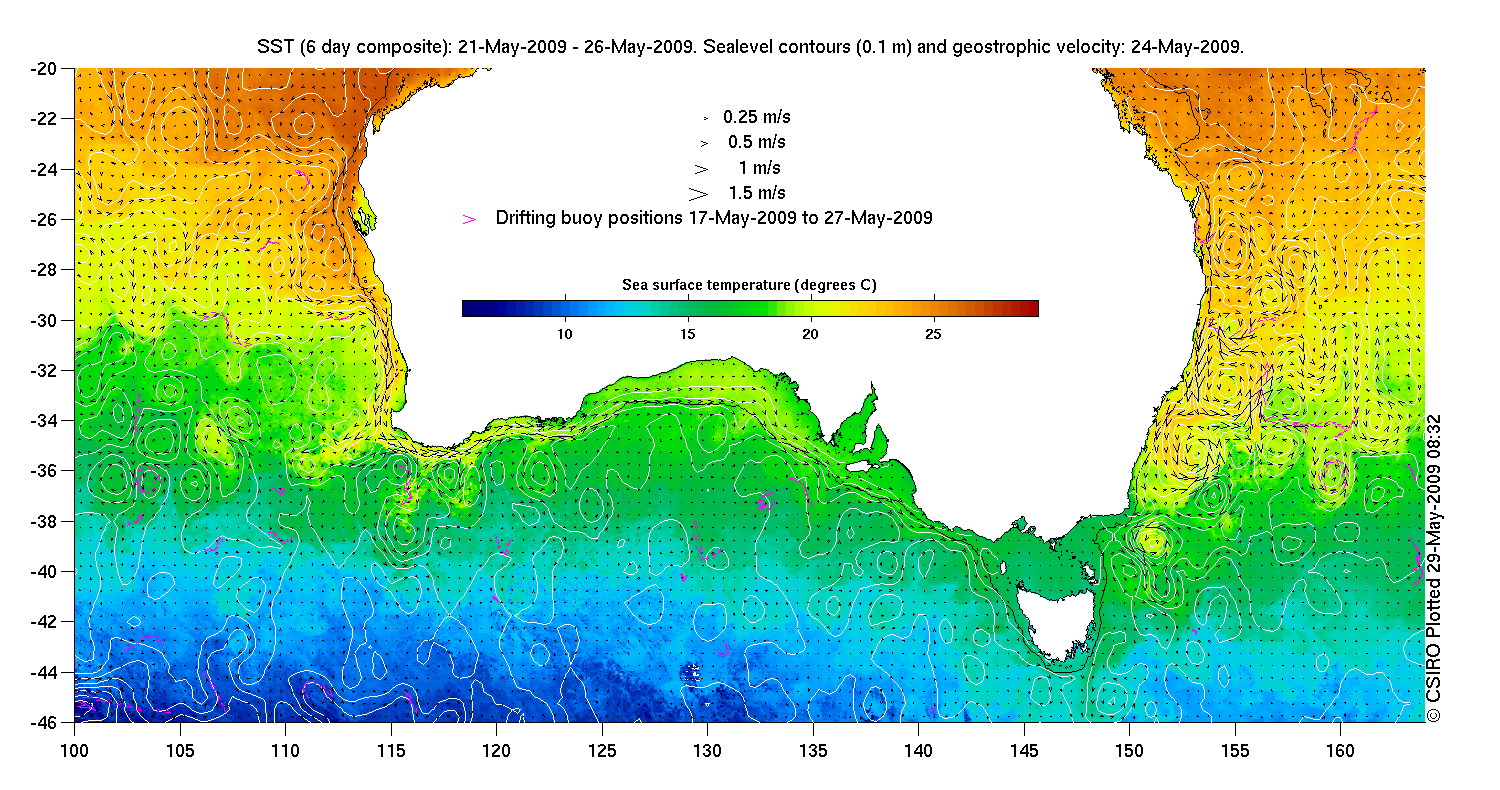Click latitude axis label -26
Viewport: 1500px width, 790px height.
point(45,219)
